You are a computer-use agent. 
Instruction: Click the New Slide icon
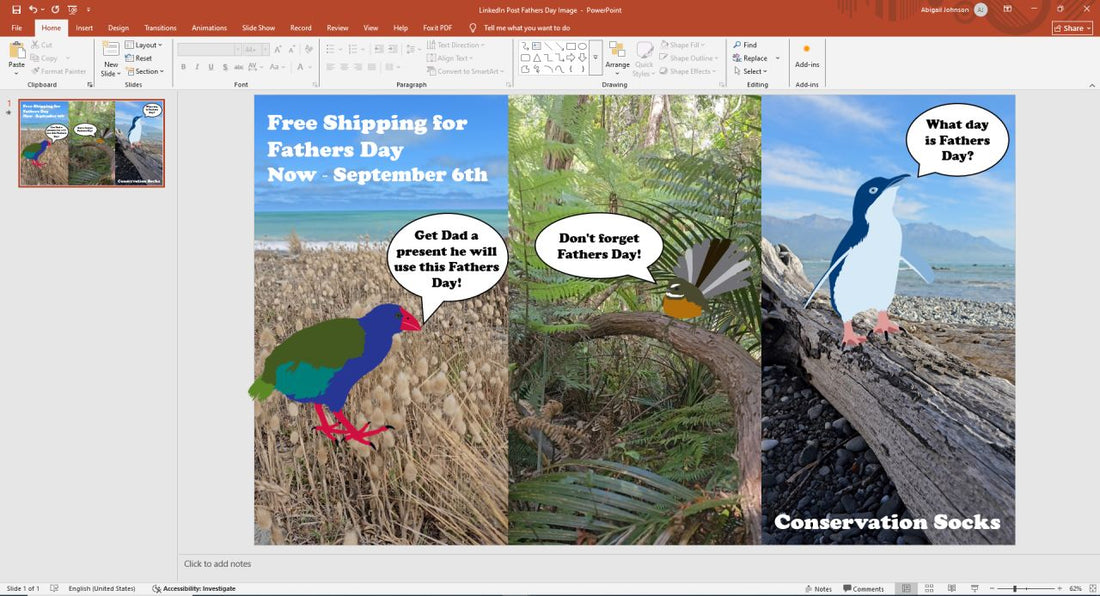coord(111,49)
